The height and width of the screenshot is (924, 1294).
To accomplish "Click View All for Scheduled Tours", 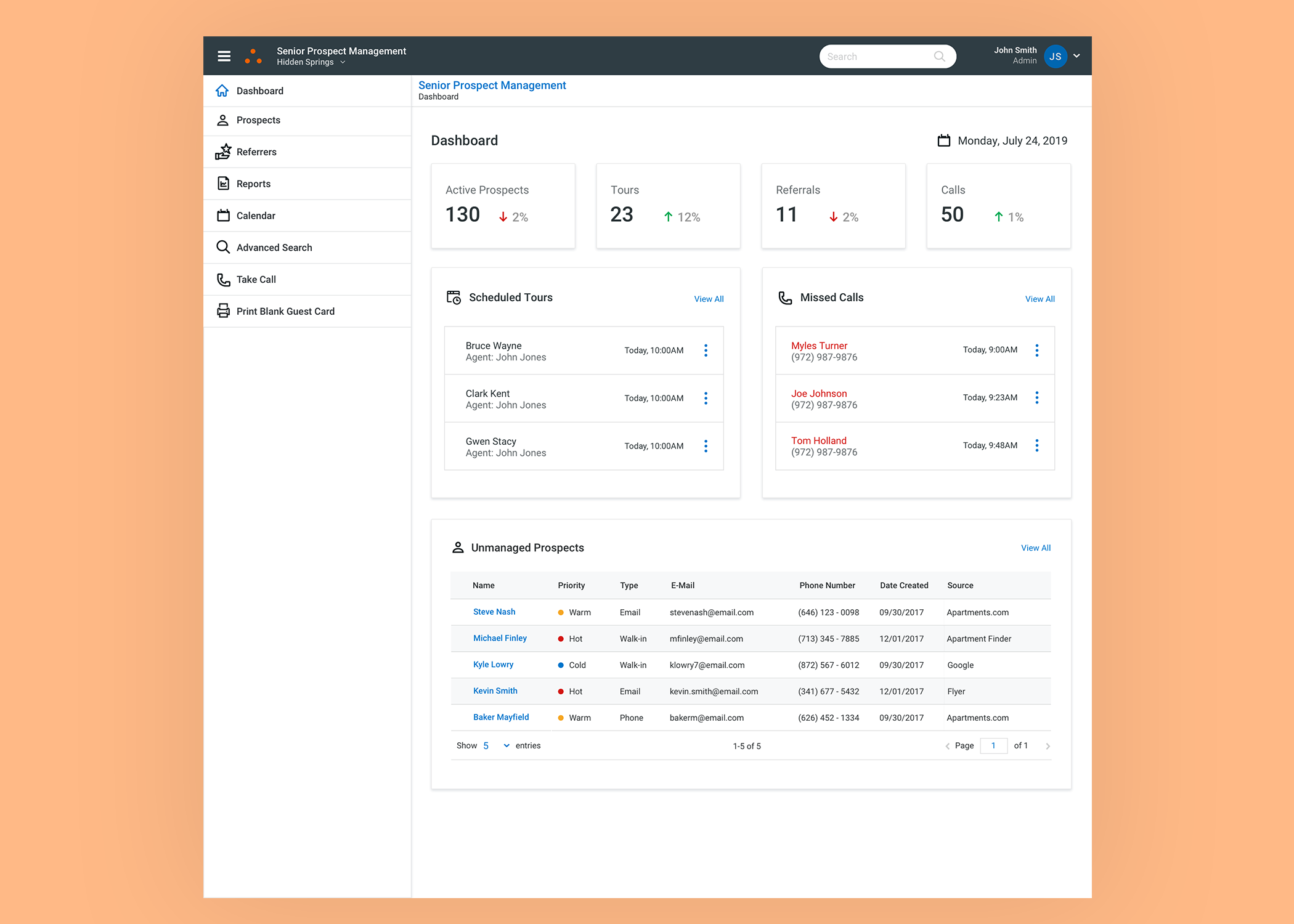I will pyautogui.click(x=709, y=299).
